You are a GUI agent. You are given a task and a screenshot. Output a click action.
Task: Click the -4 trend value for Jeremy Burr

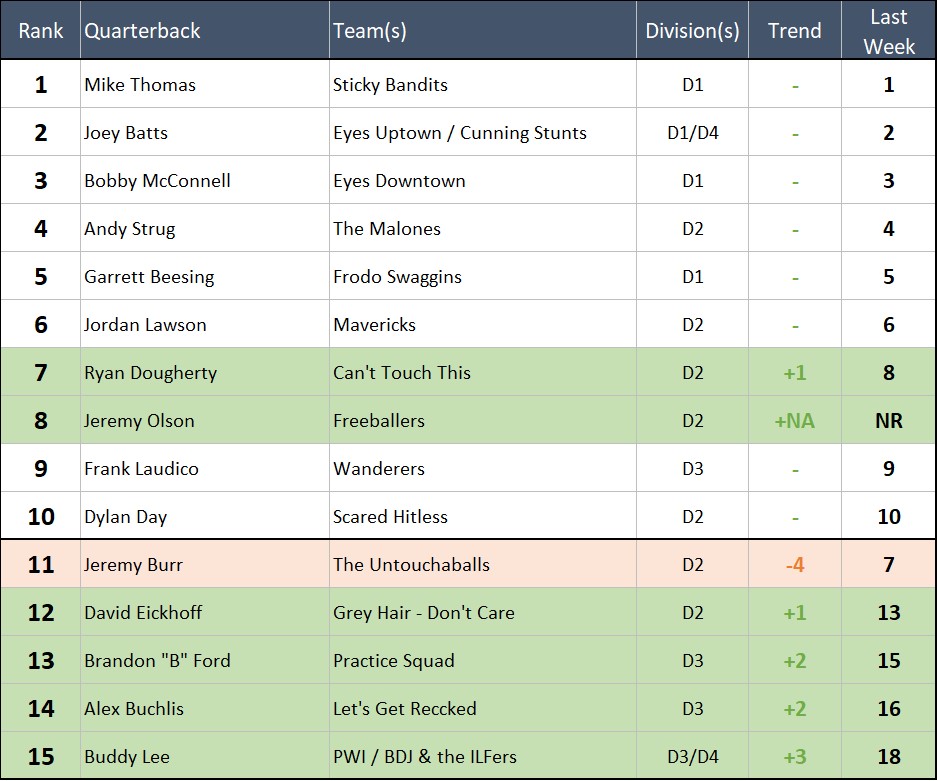click(x=795, y=565)
